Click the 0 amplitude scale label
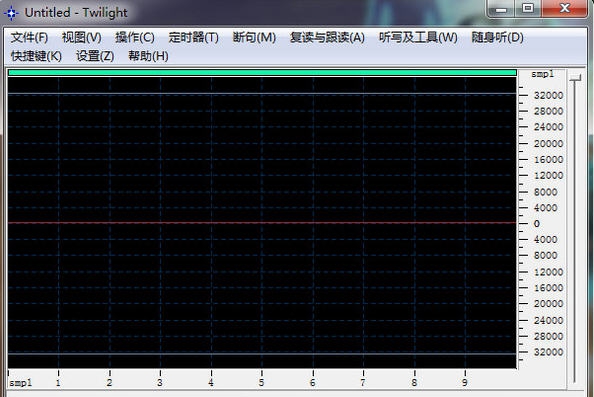Image resolution: width=594 pixels, height=397 pixels. click(536, 224)
